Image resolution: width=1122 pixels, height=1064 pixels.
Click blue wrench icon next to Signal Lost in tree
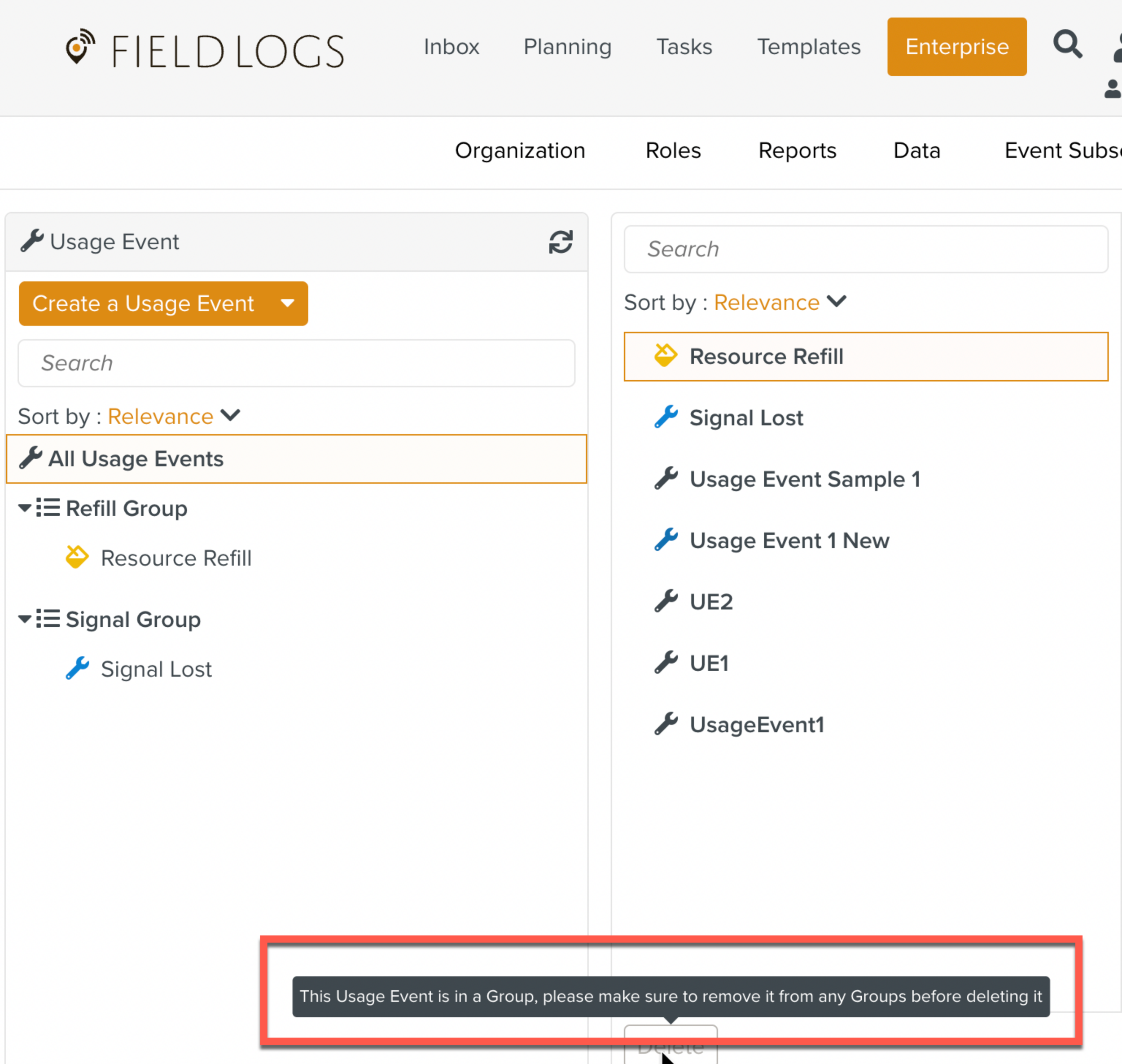78,668
